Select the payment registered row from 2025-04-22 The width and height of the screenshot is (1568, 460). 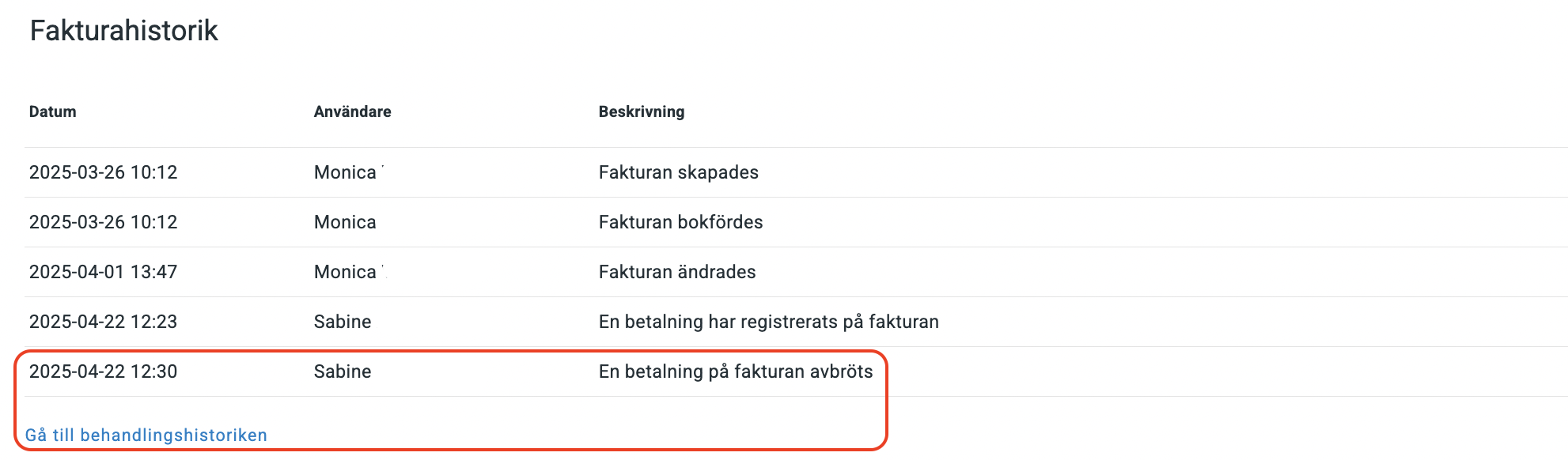pos(475,322)
